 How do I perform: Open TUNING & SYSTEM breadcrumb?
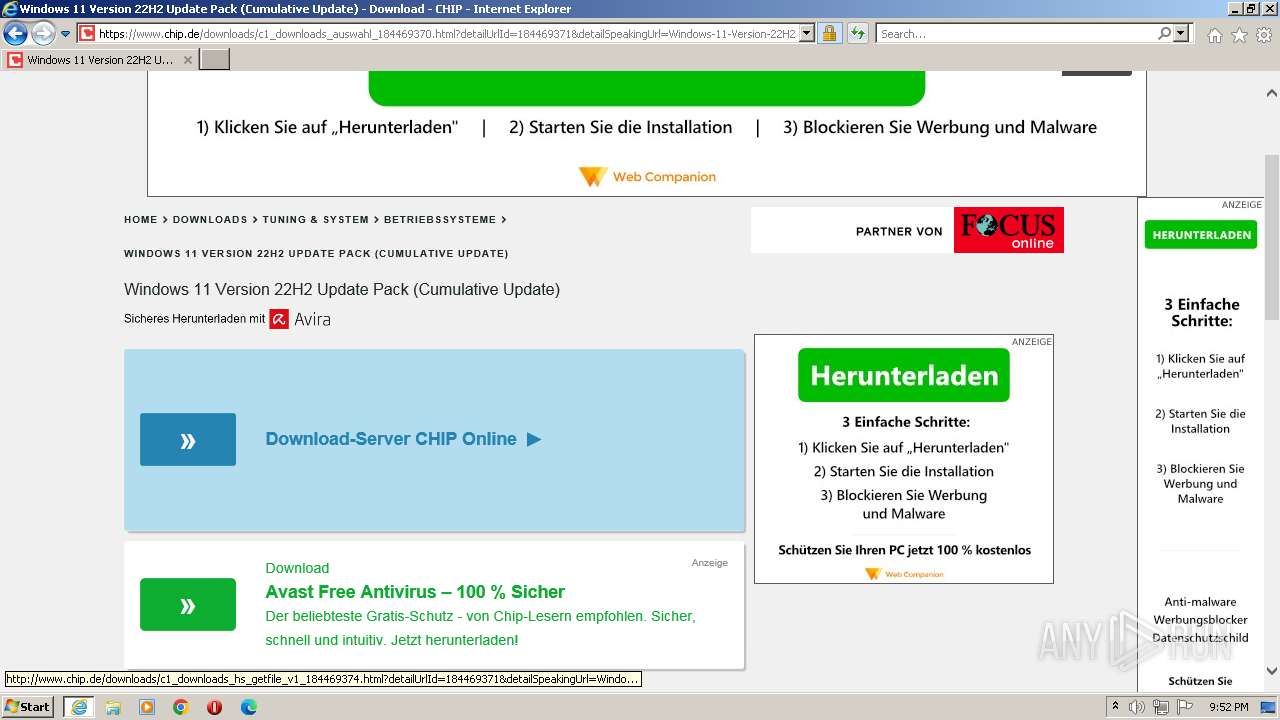point(315,220)
